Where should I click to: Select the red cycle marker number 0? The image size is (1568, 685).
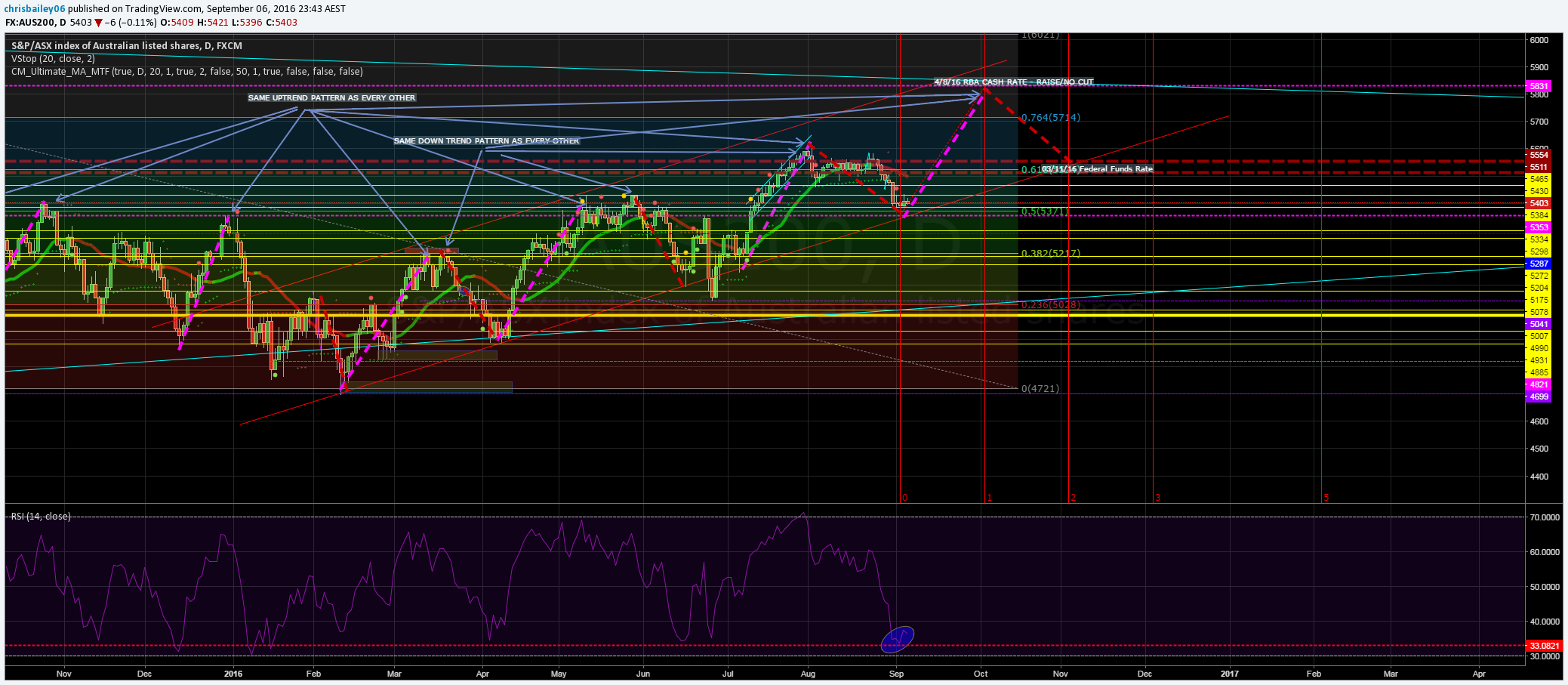[x=905, y=498]
